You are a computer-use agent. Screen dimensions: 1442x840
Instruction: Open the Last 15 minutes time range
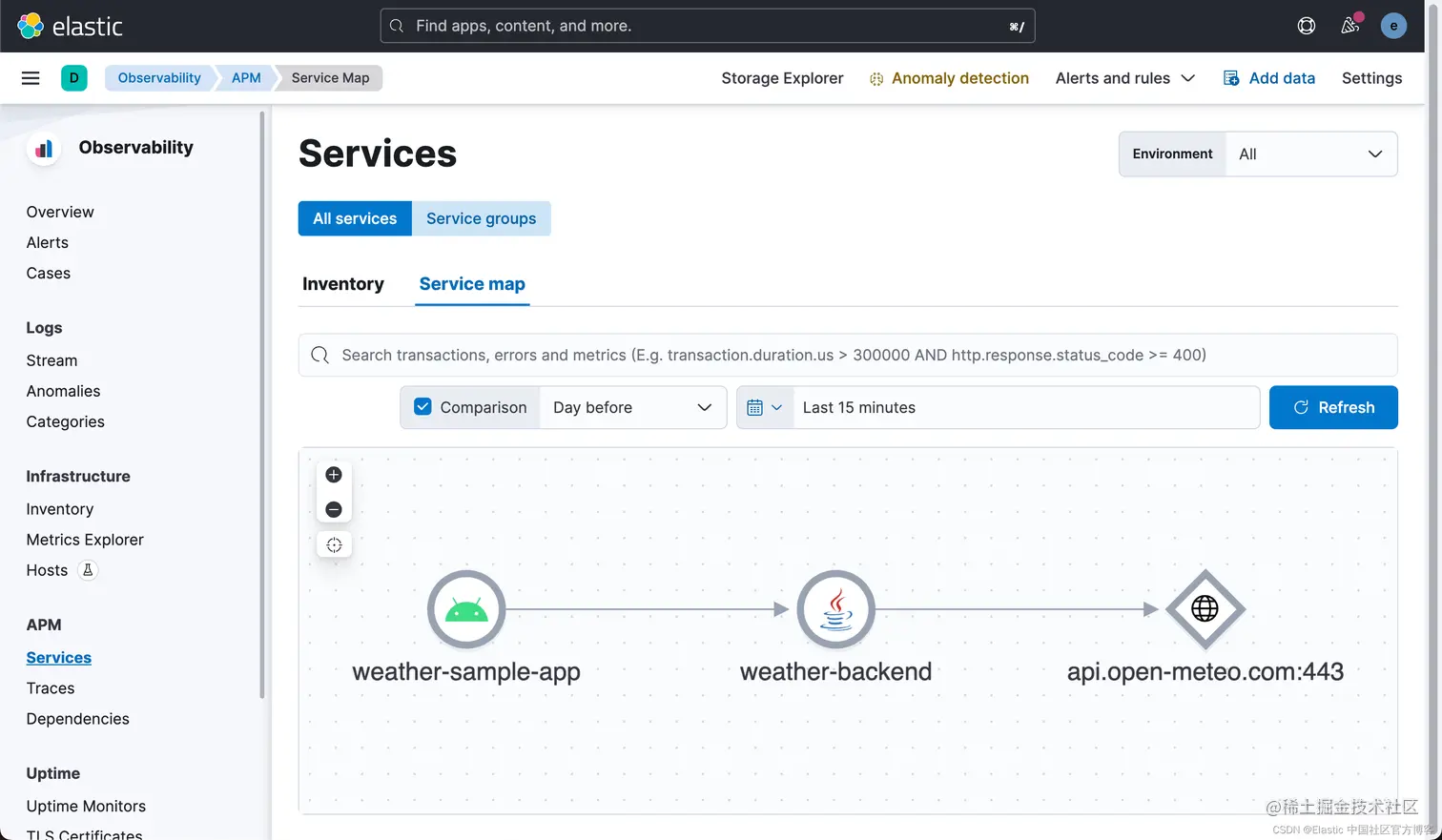coord(1026,407)
